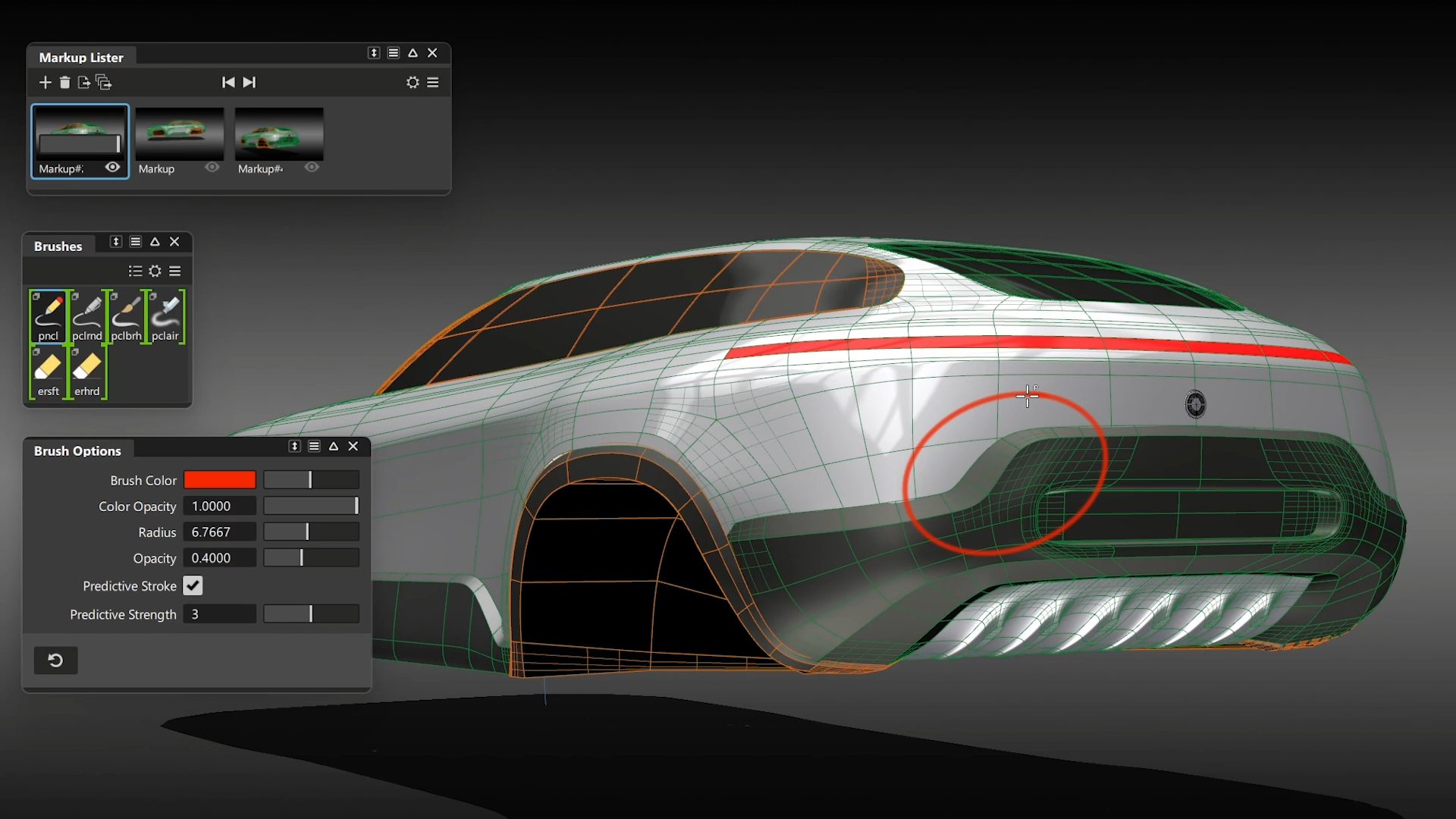Image resolution: width=1456 pixels, height=819 pixels.
Task: Collapse the Brush Options panel with triangle
Action: point(334,447)
